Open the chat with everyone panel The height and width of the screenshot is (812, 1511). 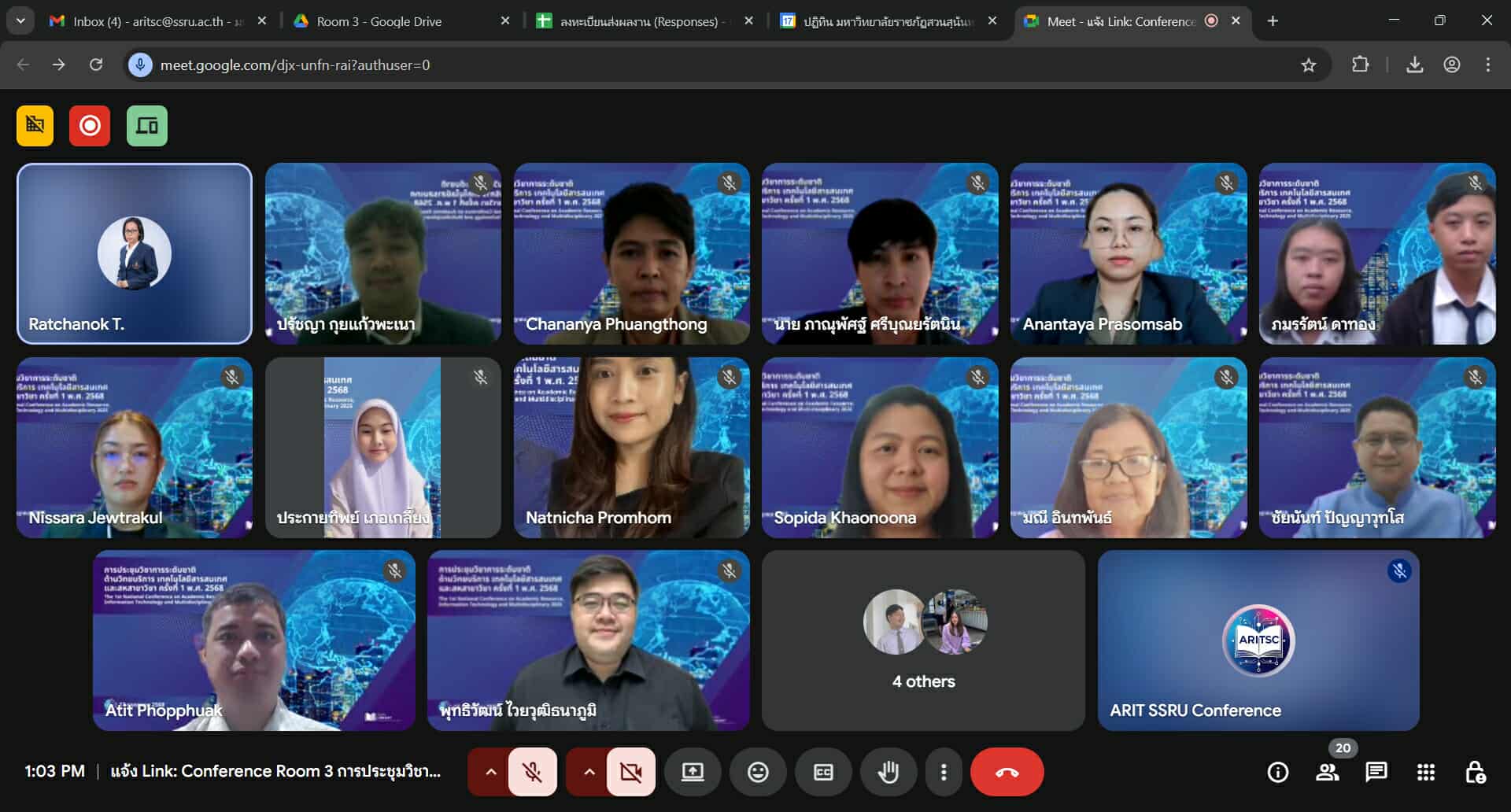tap(1376, 772)
